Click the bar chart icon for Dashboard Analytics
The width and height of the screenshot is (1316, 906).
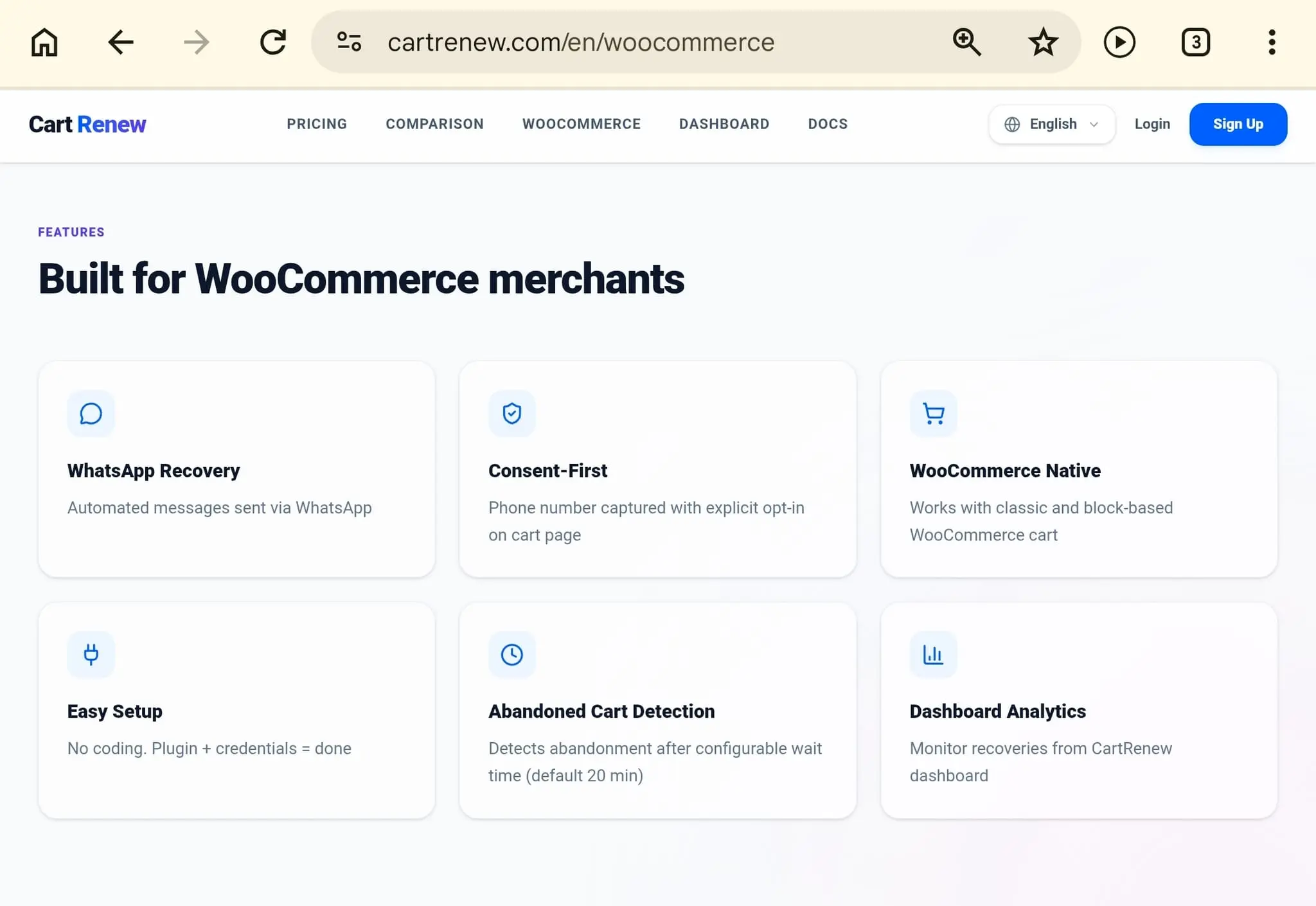tap(933, 654)
